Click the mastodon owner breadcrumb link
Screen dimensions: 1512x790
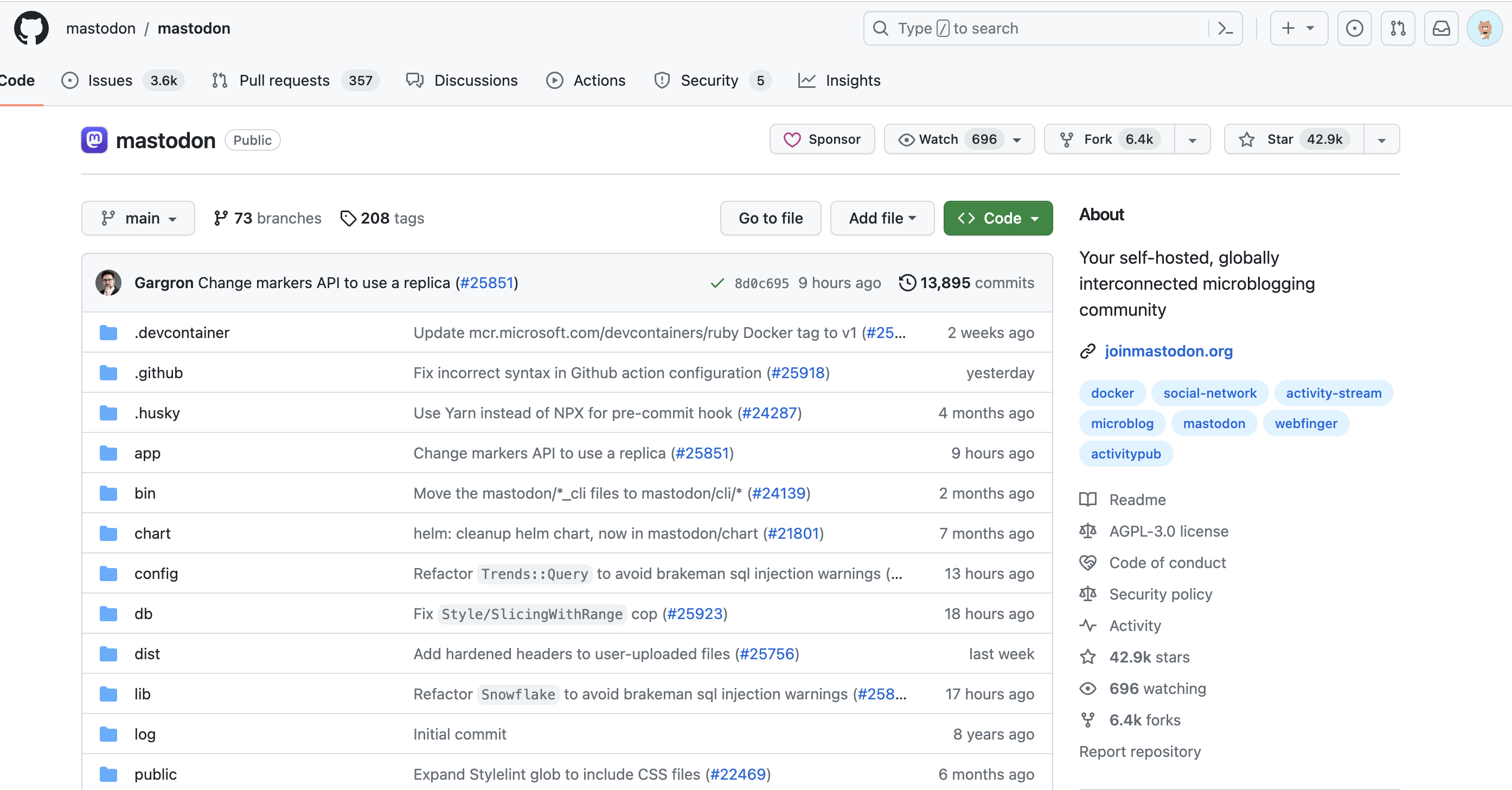pyautogui.click(x=101, y=28)
